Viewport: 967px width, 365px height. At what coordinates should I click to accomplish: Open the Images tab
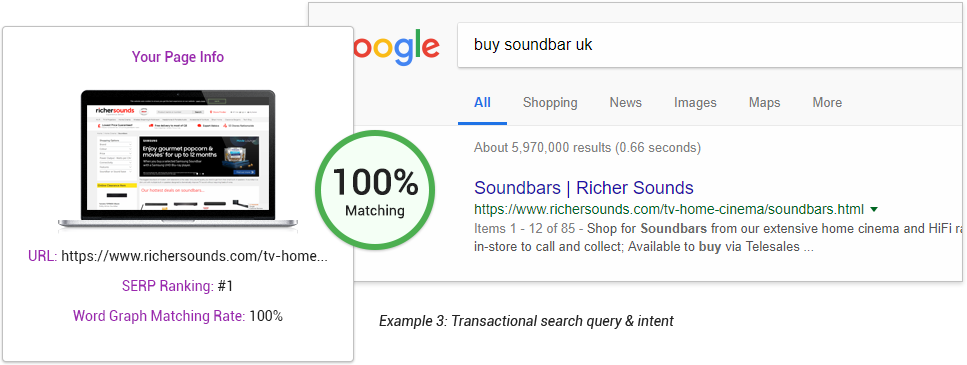coord(695,103)
